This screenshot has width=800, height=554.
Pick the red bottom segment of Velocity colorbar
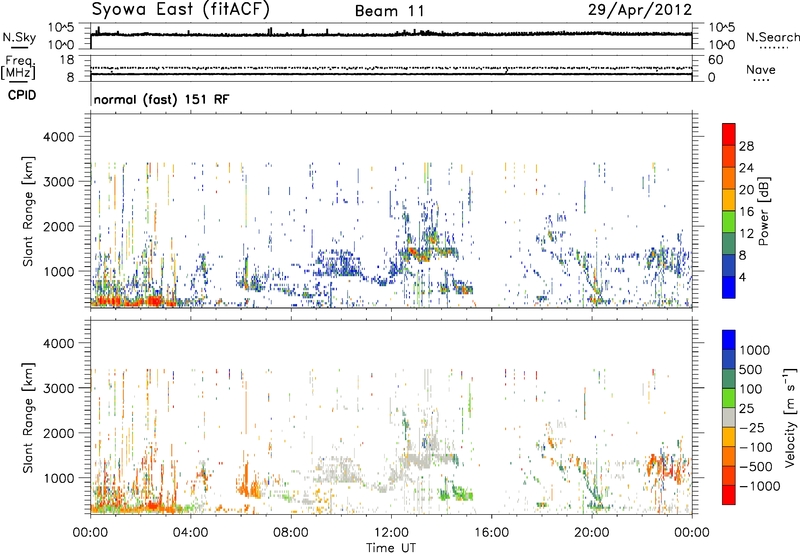coord(729,494)
